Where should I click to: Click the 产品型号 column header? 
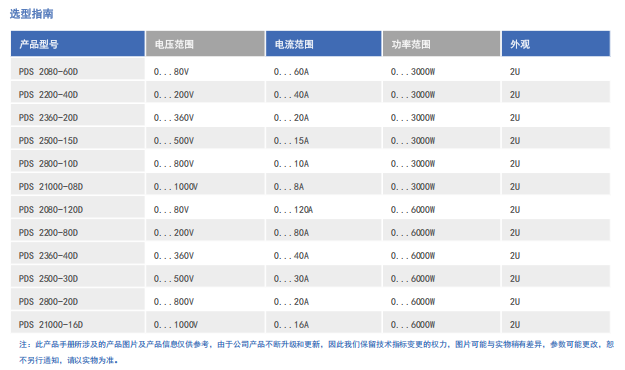pos(78,43)
